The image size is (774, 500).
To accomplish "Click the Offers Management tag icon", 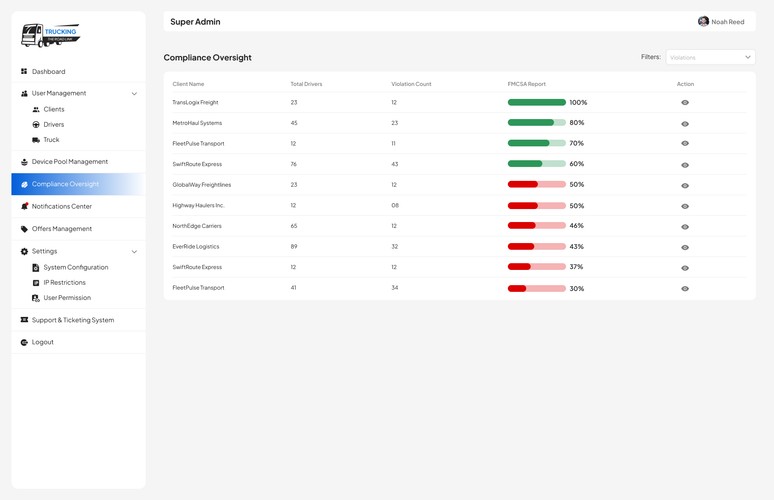I will pyautogui.click(x=24, y=229).
